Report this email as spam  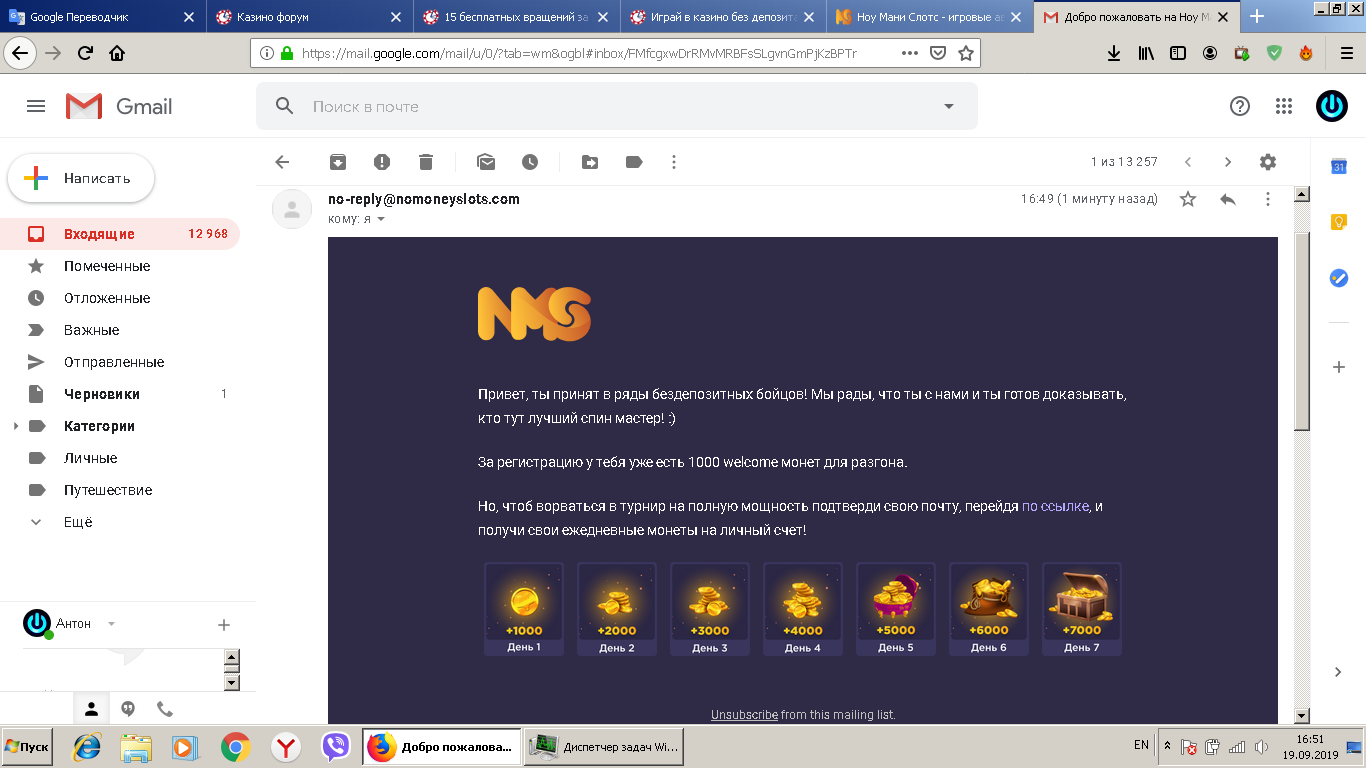tap(382, 162)
